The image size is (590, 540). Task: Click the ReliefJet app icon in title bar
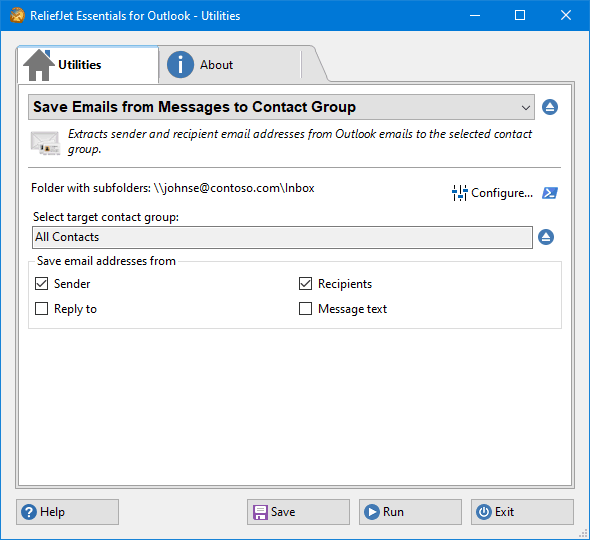17,16
